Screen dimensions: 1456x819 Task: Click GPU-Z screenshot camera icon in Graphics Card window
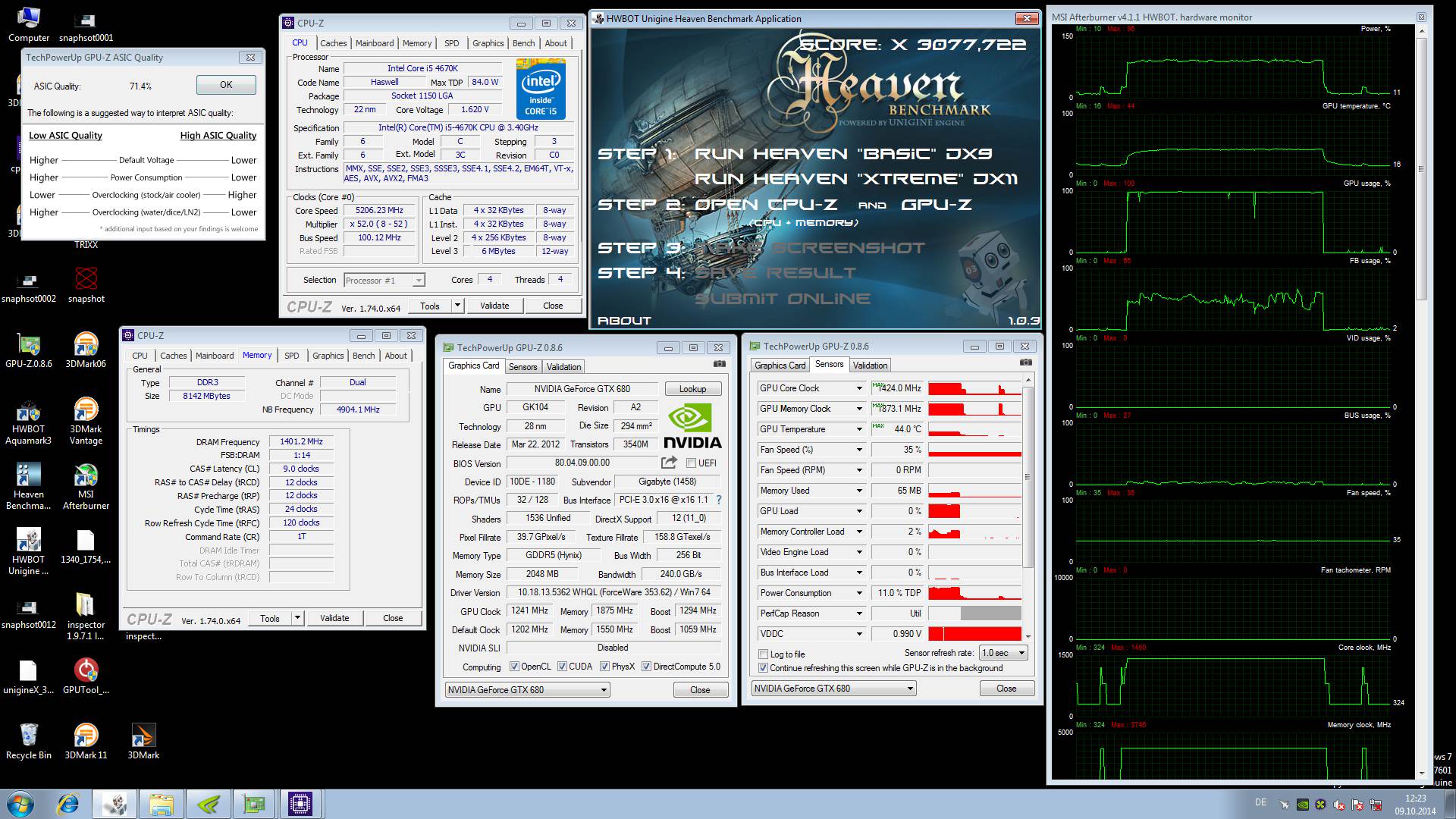pos(720,364)
